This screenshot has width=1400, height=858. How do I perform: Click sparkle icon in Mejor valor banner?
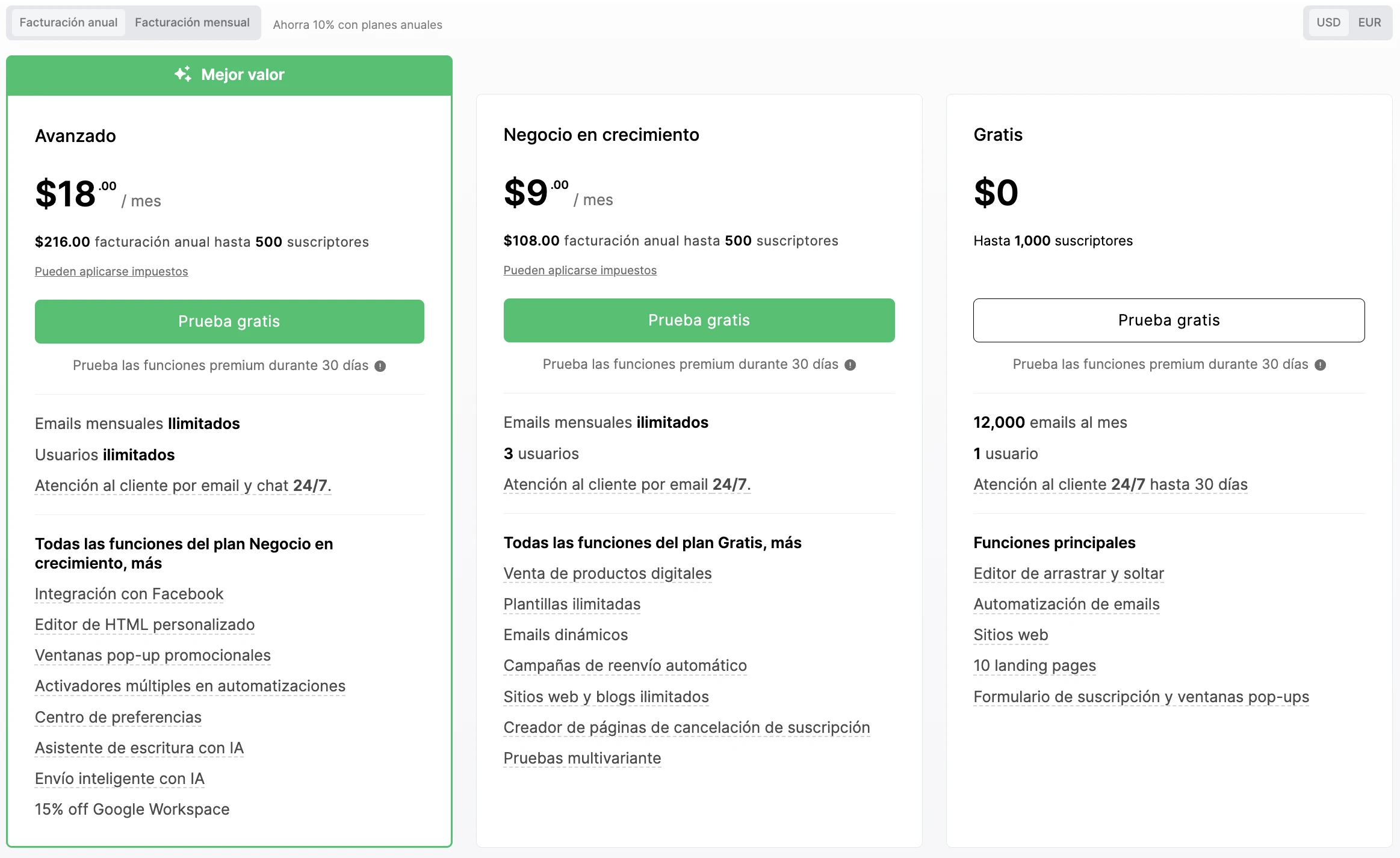pos(183,74)
